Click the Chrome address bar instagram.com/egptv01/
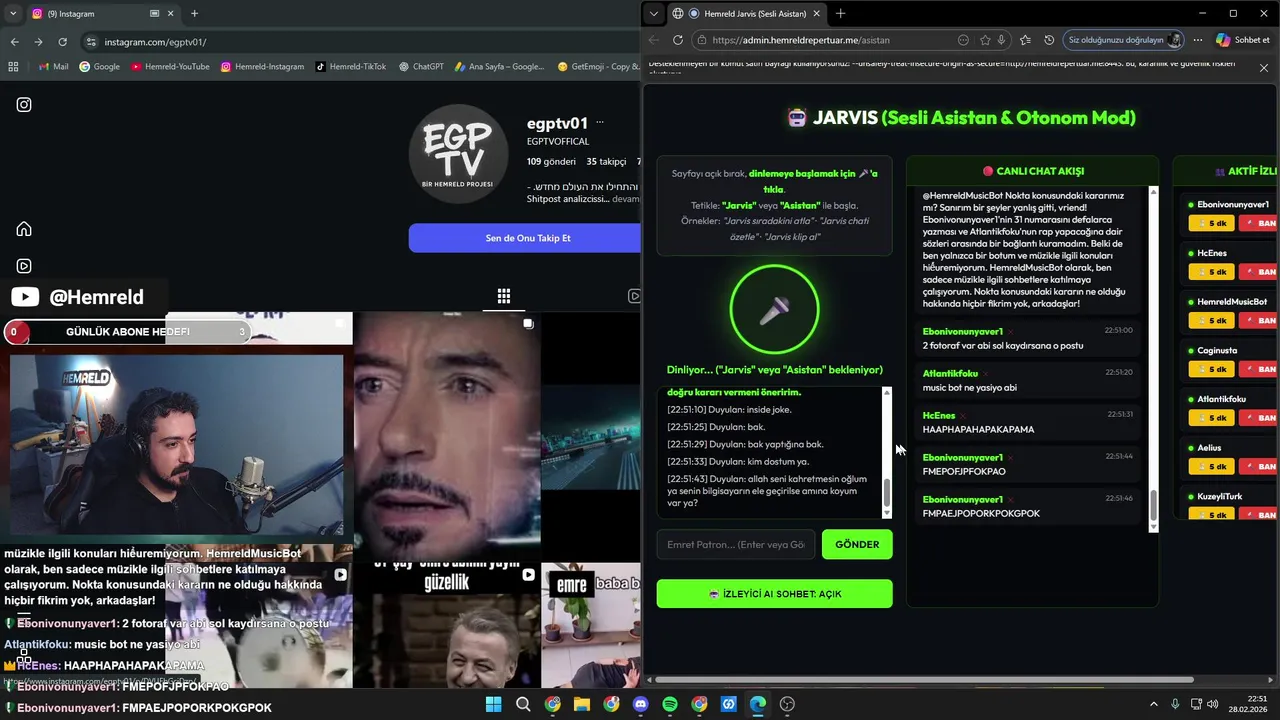The width and height of the screenshot is (1280, 720). pyautogui.click(x=155, y=42)
